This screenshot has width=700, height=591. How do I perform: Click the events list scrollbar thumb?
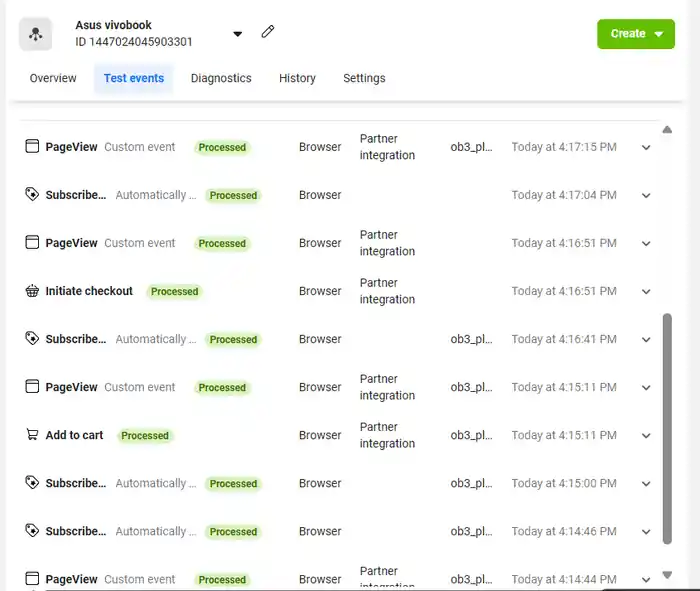[667, 429]
